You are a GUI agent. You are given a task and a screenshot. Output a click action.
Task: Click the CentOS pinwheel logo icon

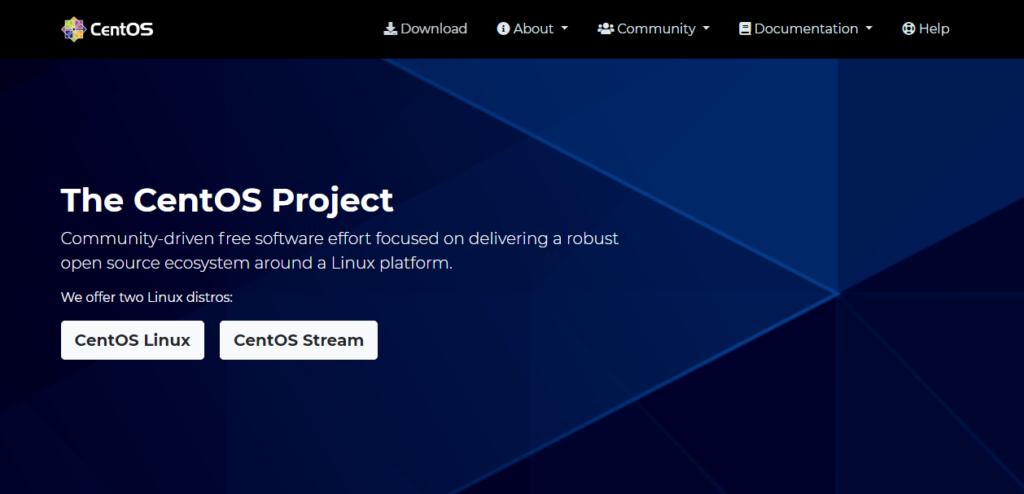click(73, 29)
